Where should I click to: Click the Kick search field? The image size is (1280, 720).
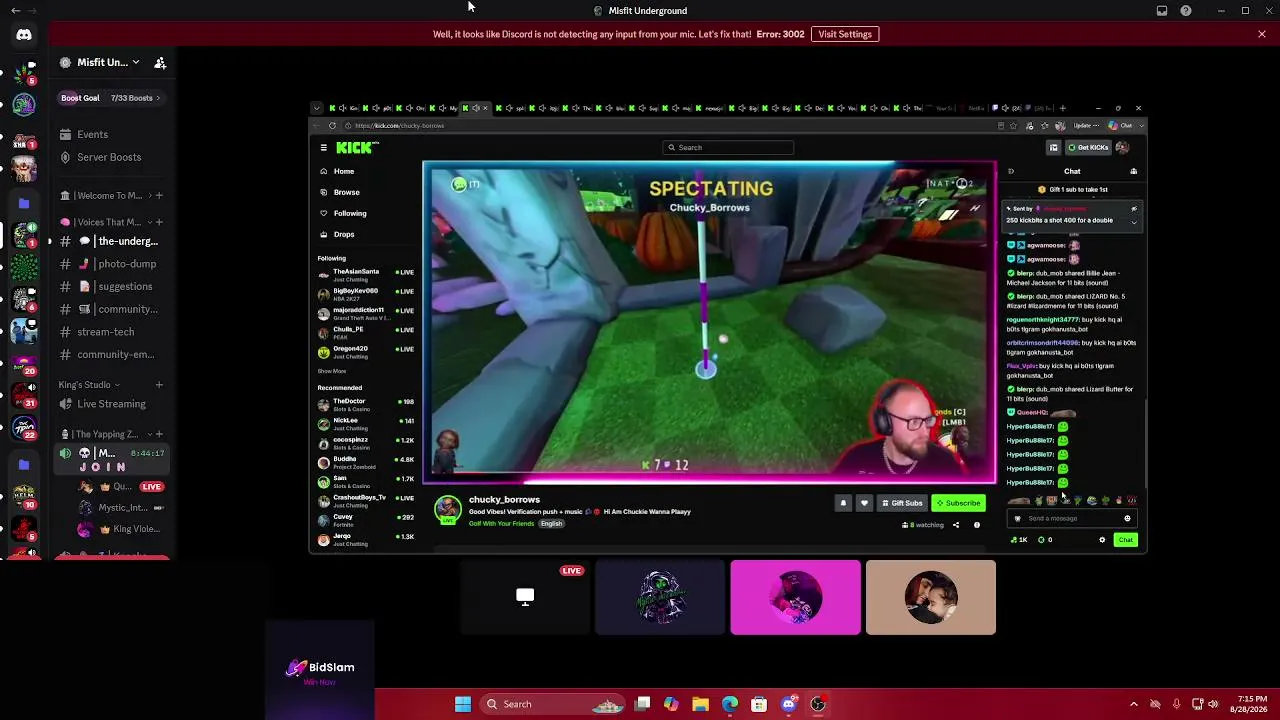pos(728,148)
